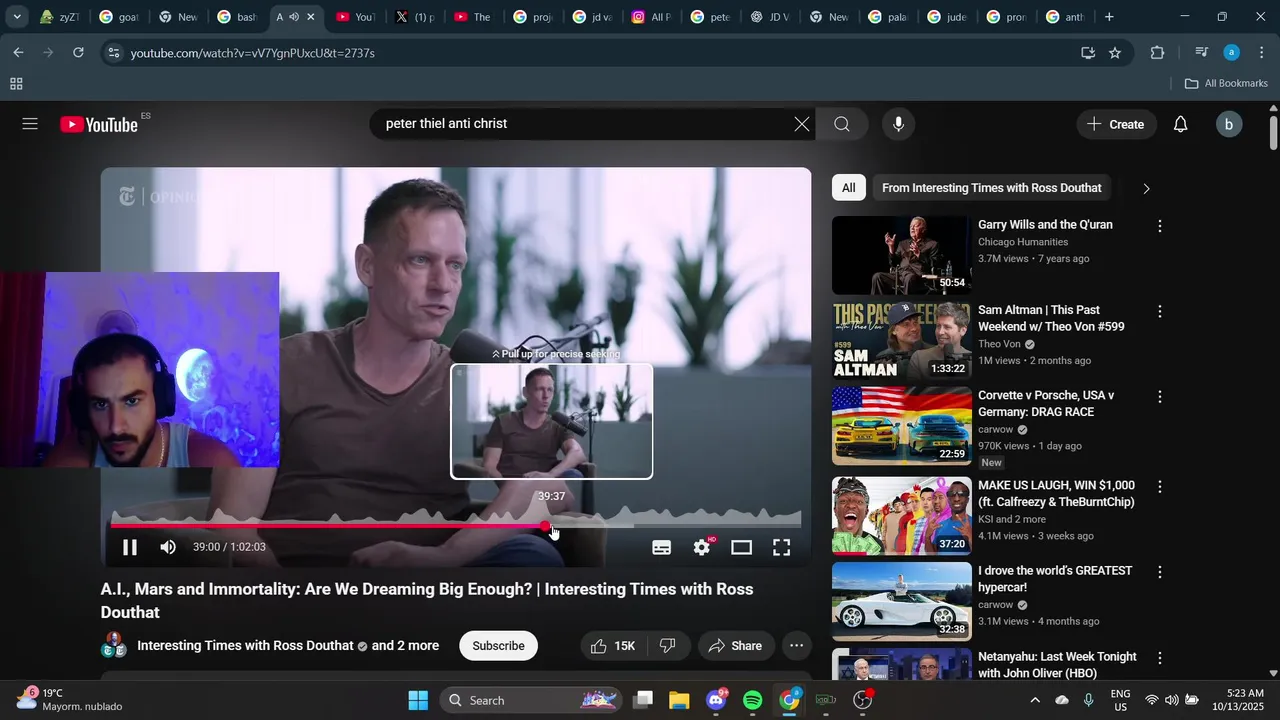The height and width of the screenshot is (720, 1280).
Task: Open the All Bookmarks folder
Action: (1226, 84)
